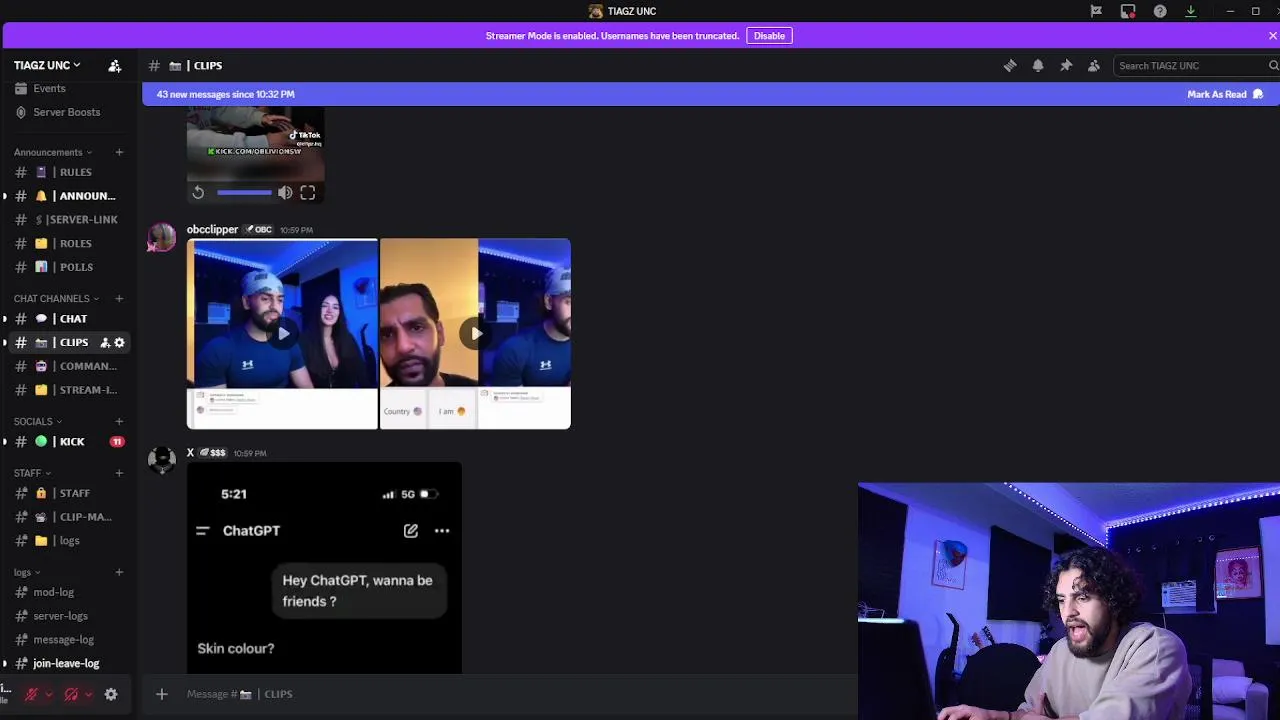Collapse the SOCIALS category
Screen dimensions: 1280x720
coord(38,421)
